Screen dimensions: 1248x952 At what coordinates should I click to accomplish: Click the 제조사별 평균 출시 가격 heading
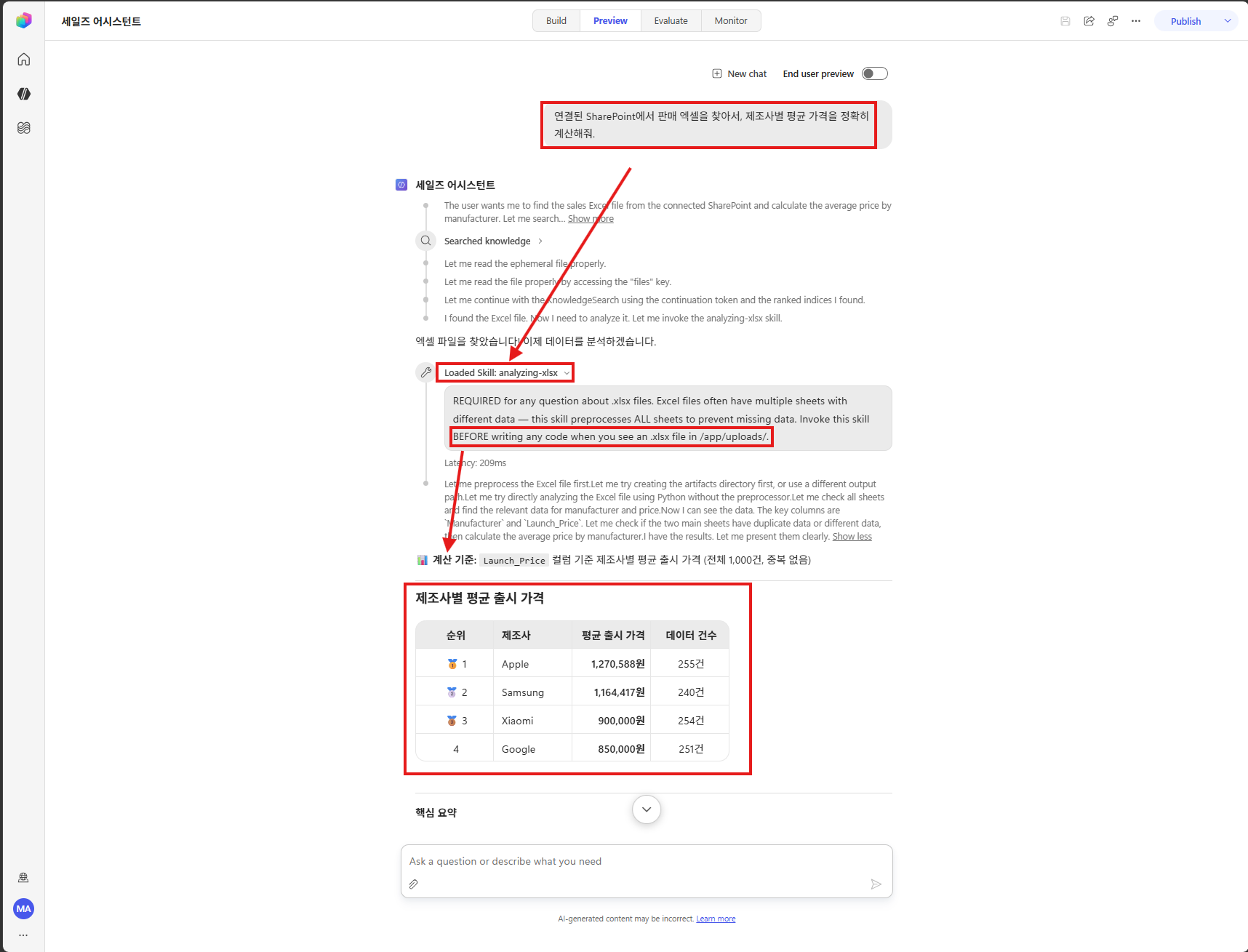479,598
